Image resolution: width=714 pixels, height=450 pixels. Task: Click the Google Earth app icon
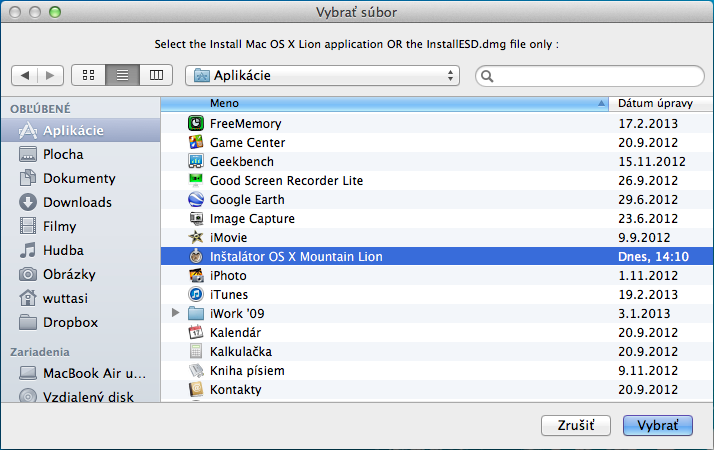196,200
